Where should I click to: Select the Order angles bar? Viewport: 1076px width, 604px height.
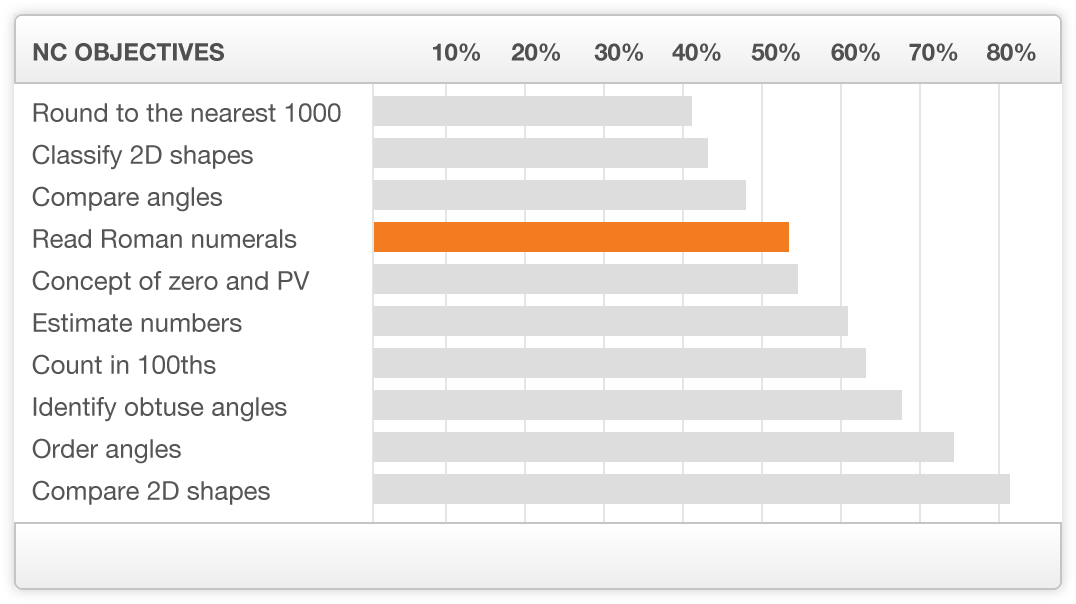664,447
